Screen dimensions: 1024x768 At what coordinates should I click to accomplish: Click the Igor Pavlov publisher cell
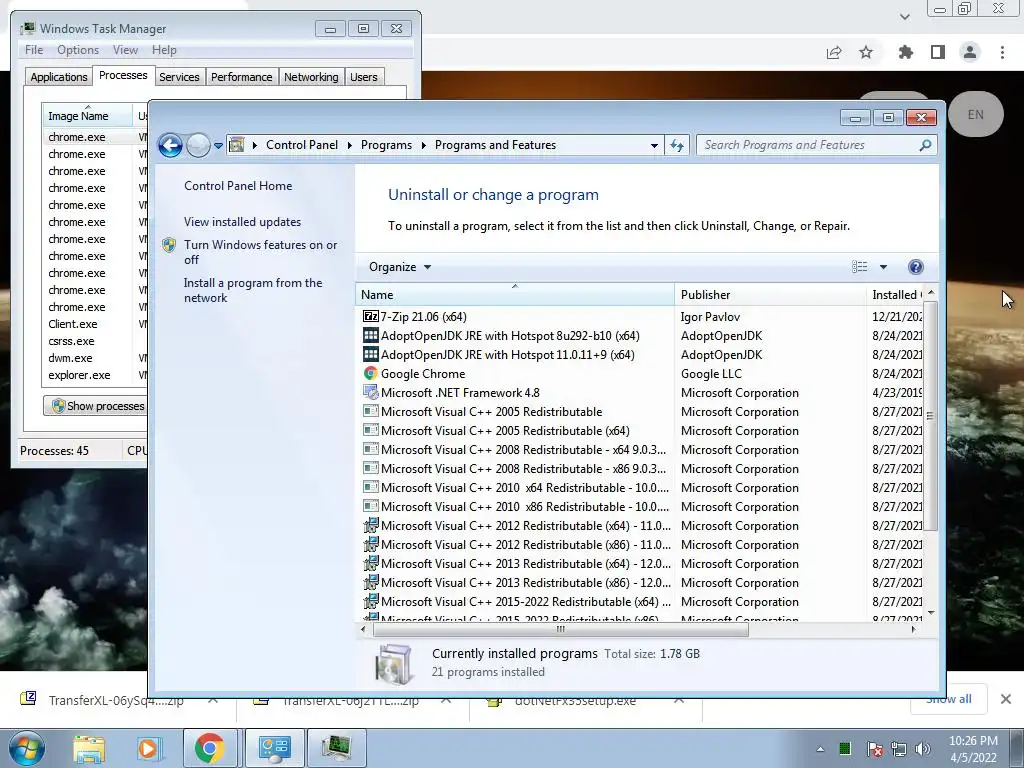(710, 317)
